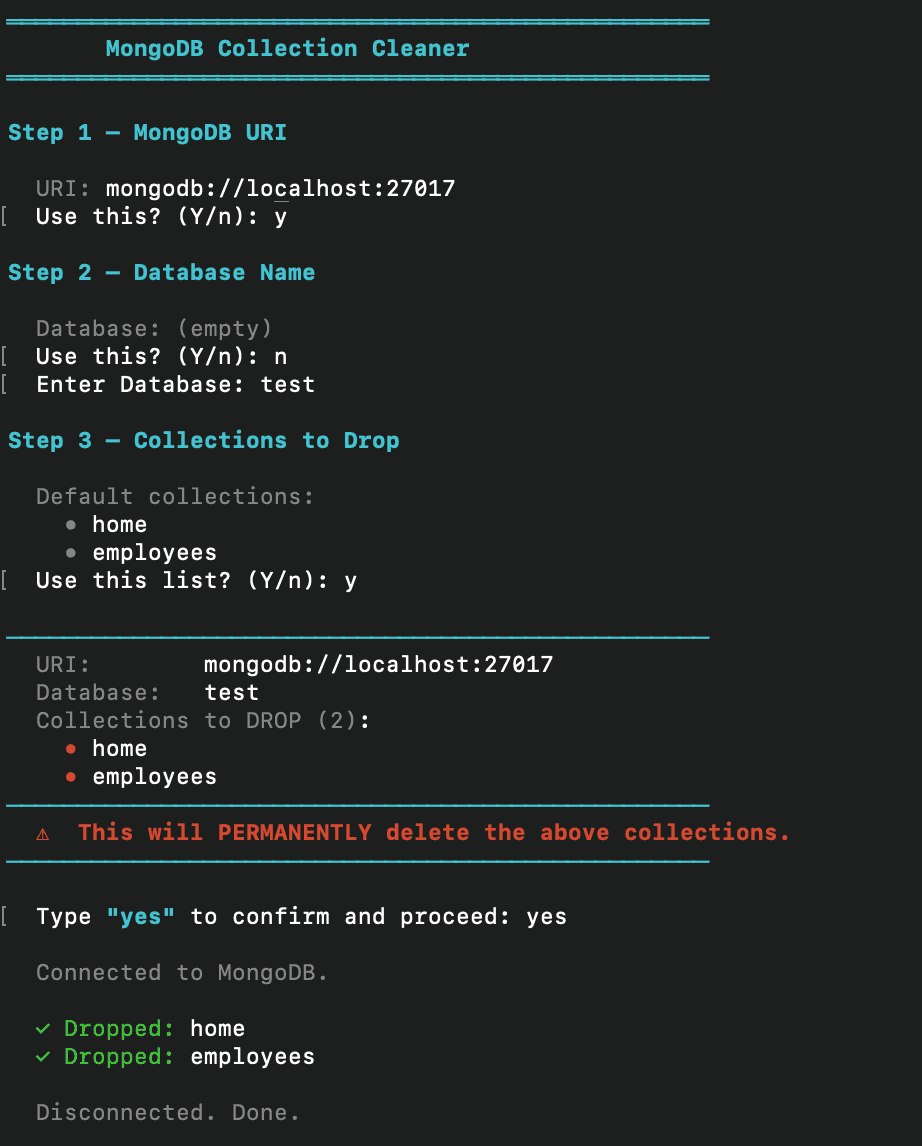922x1146 pixels.
Task: Click the green checkmark beside Dropped: employees
Action: (43, 1057)
